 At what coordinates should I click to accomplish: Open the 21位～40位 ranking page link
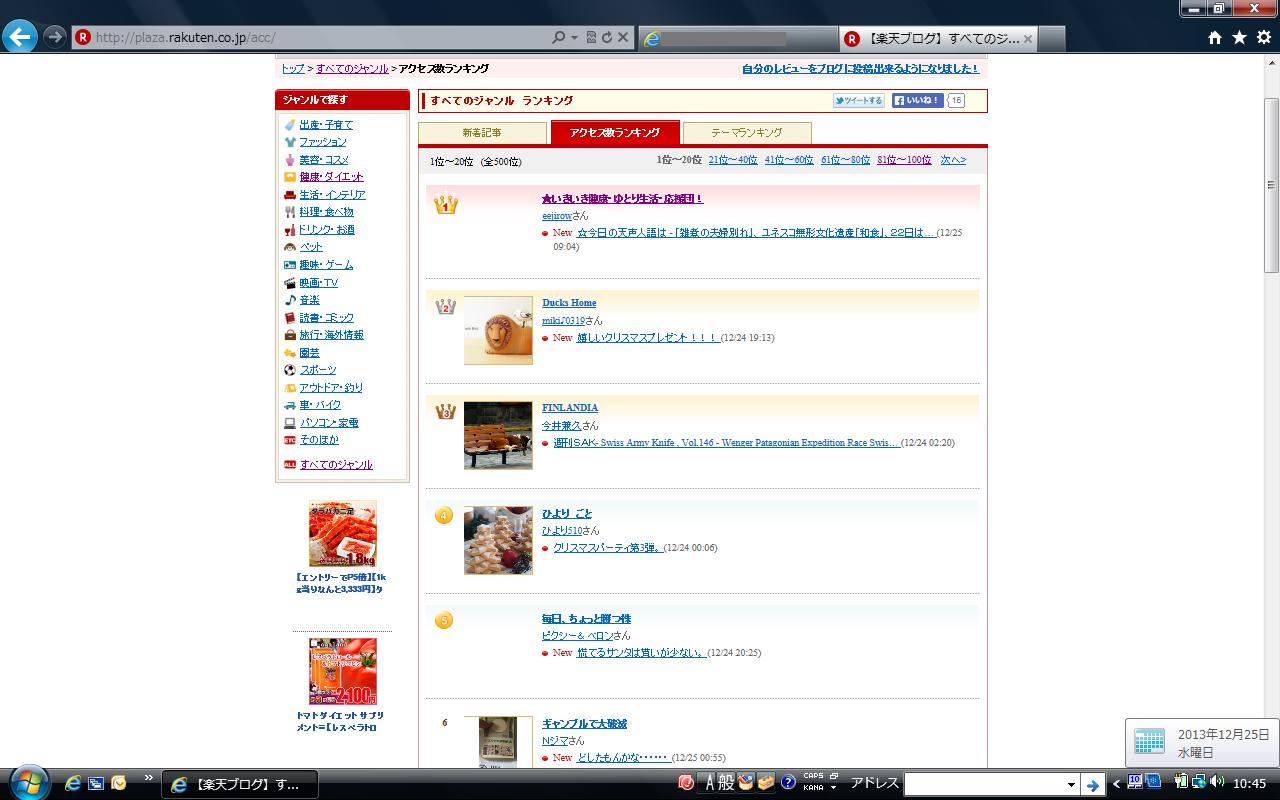tap(732, 160)
